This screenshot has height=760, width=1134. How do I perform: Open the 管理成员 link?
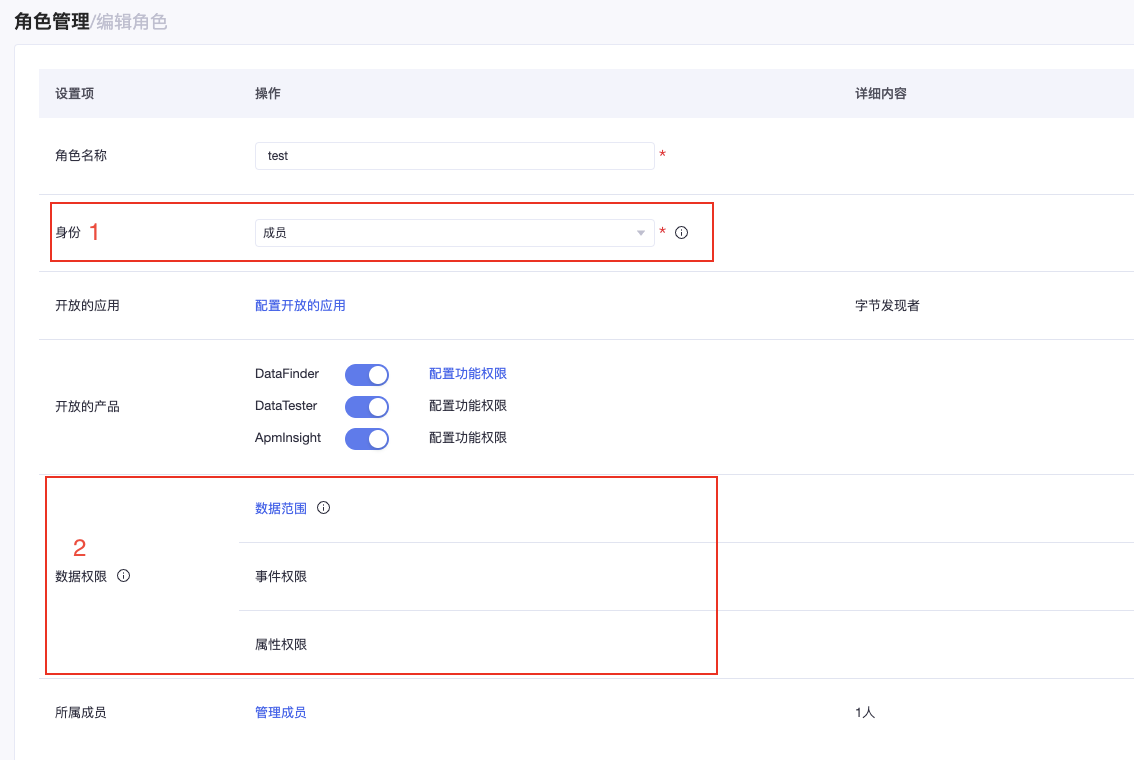click(281, 712)
